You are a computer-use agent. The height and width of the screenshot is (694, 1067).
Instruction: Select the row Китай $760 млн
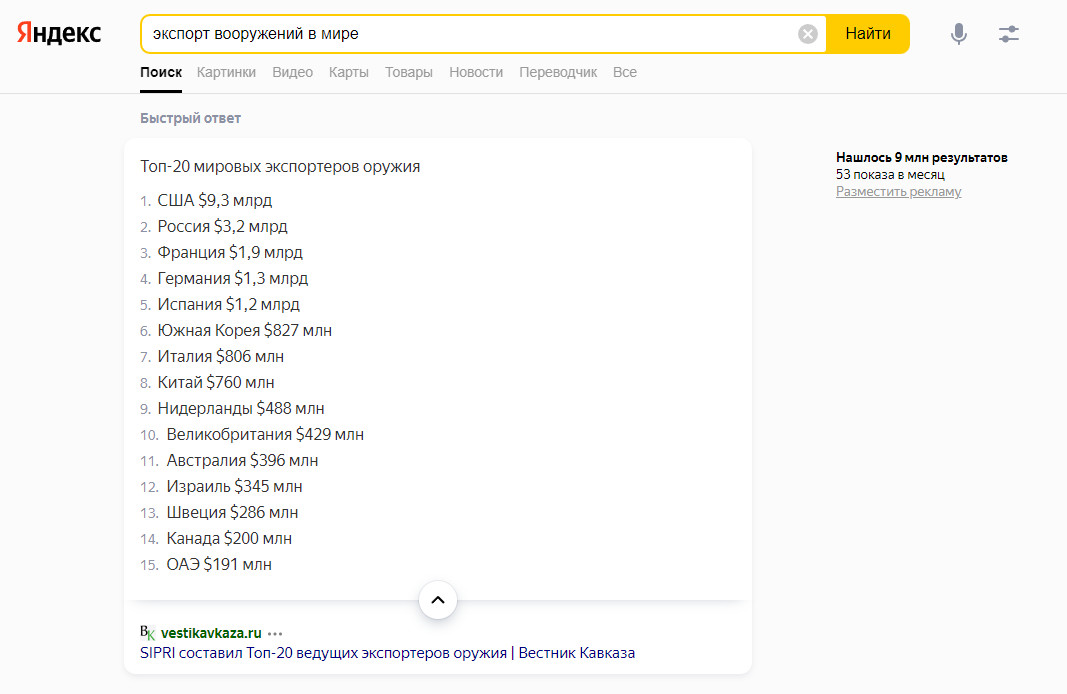(x=216, y=382)
